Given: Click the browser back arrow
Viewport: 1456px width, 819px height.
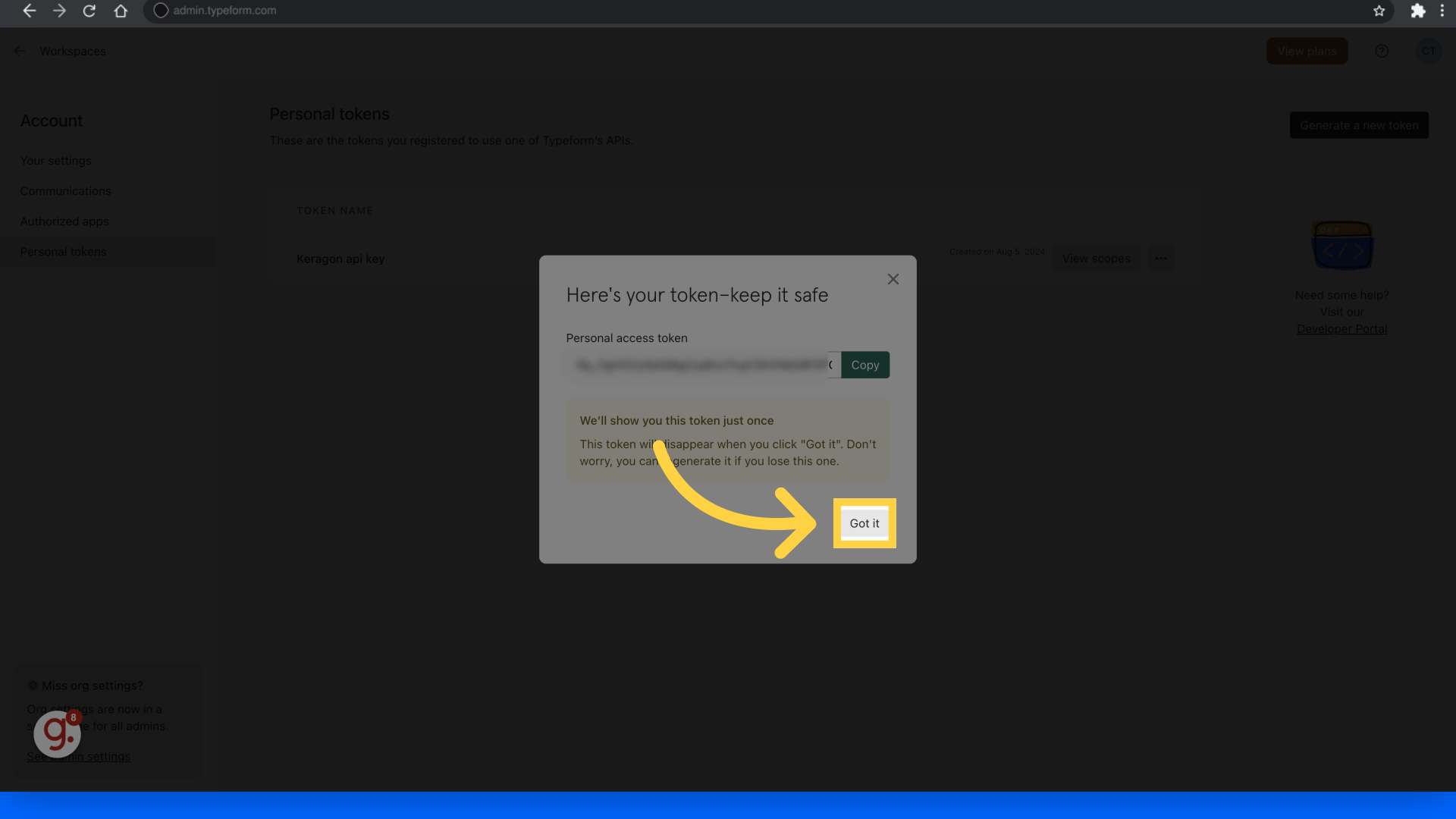Looking at the screenshot, I should tap(29, 11).
